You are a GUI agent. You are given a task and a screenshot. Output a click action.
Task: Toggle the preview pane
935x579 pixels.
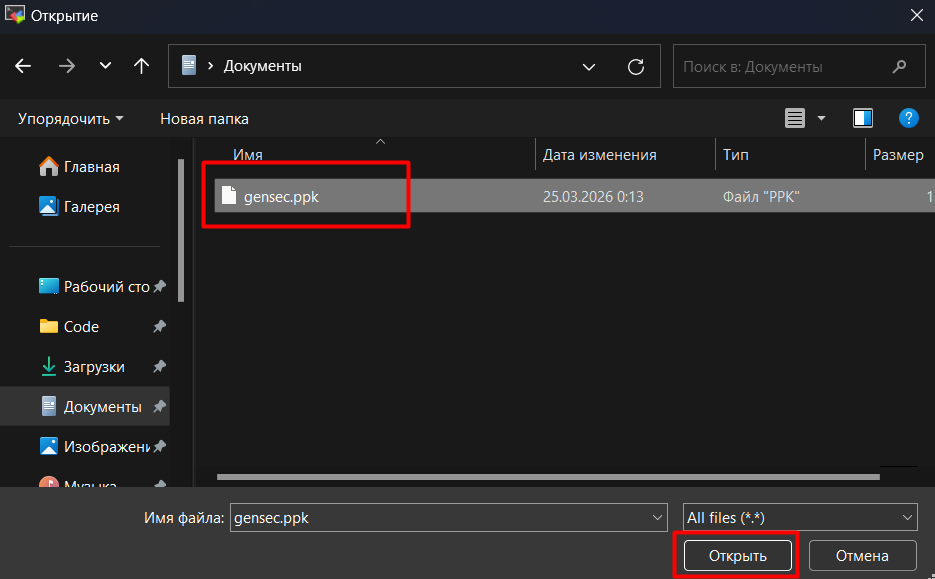tap(863, 118)
